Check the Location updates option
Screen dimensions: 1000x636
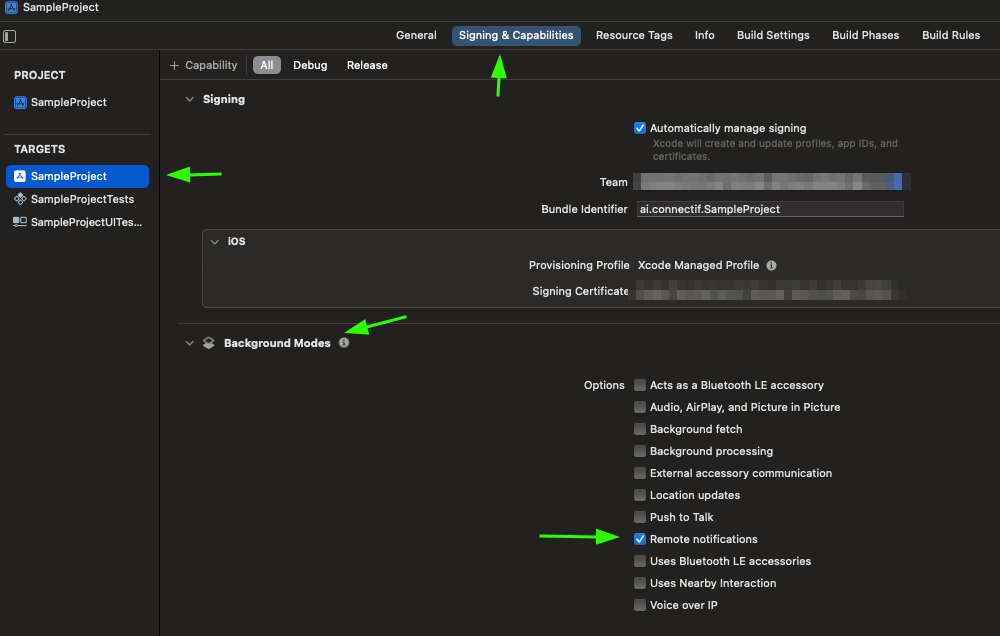click(640, 495)
